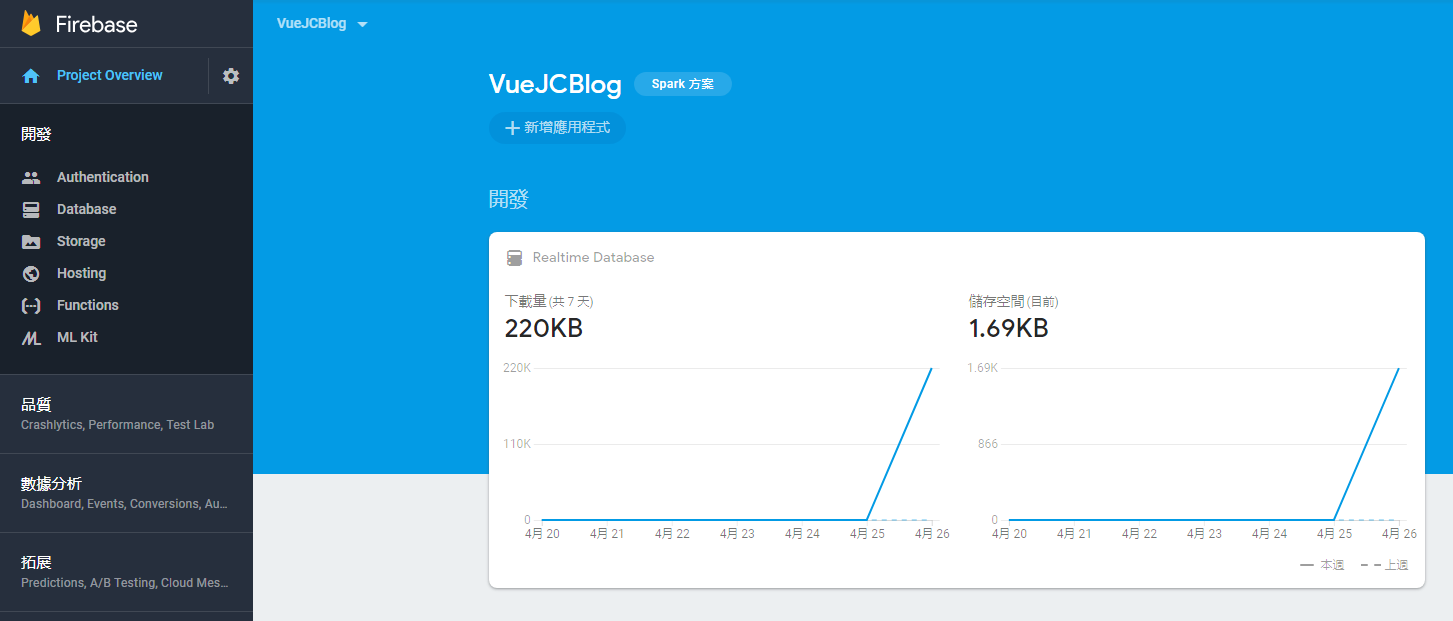Click the ML Kit icon
The image size is (1453, 621).
tap(31, 338)
